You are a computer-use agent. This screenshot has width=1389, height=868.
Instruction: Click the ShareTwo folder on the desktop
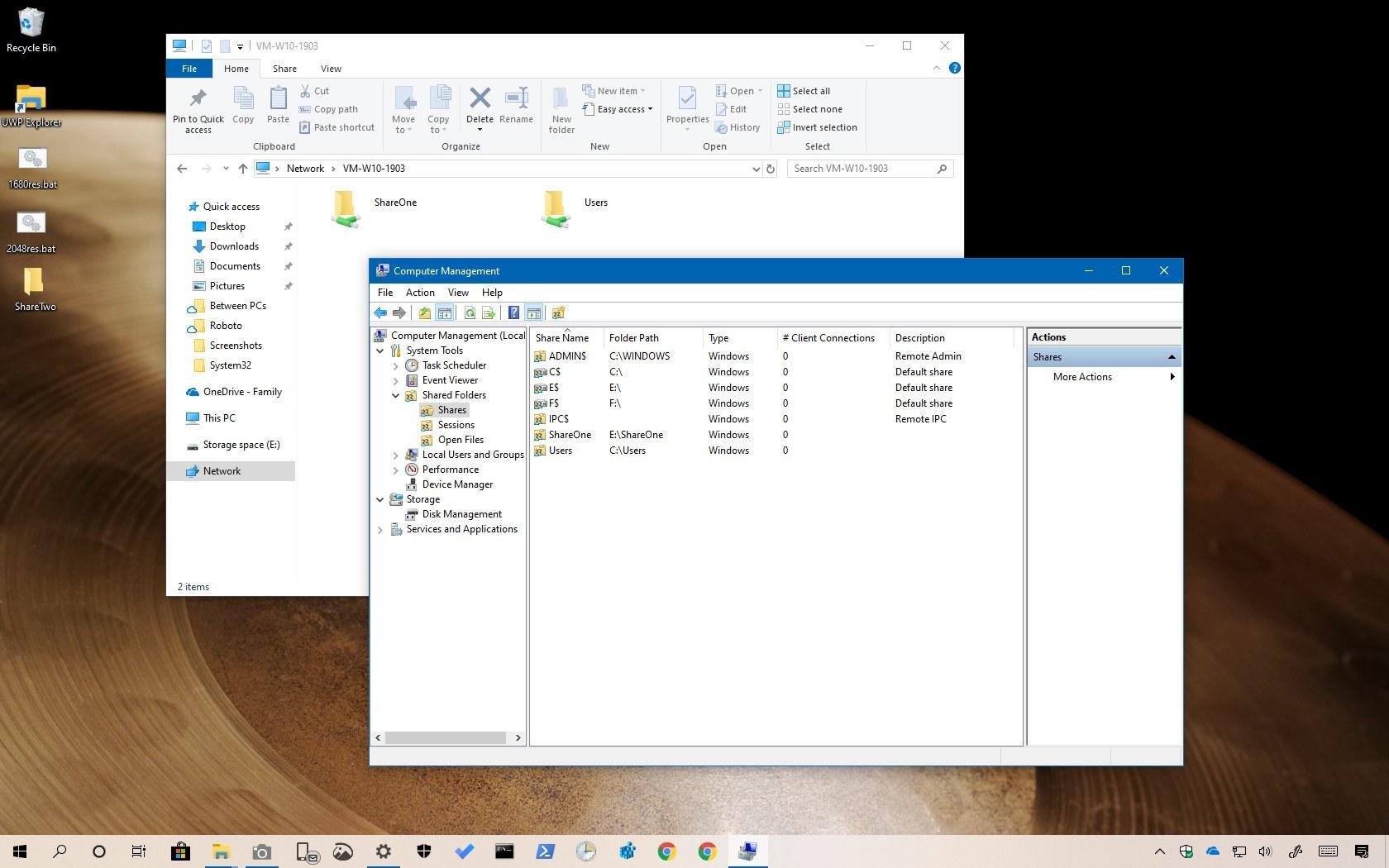pos(35,289)
